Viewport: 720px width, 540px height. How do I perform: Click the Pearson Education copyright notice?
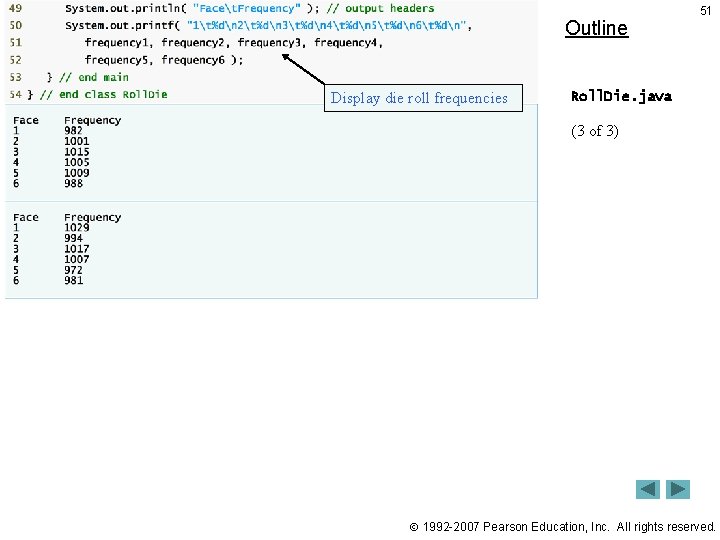point(562,527)
